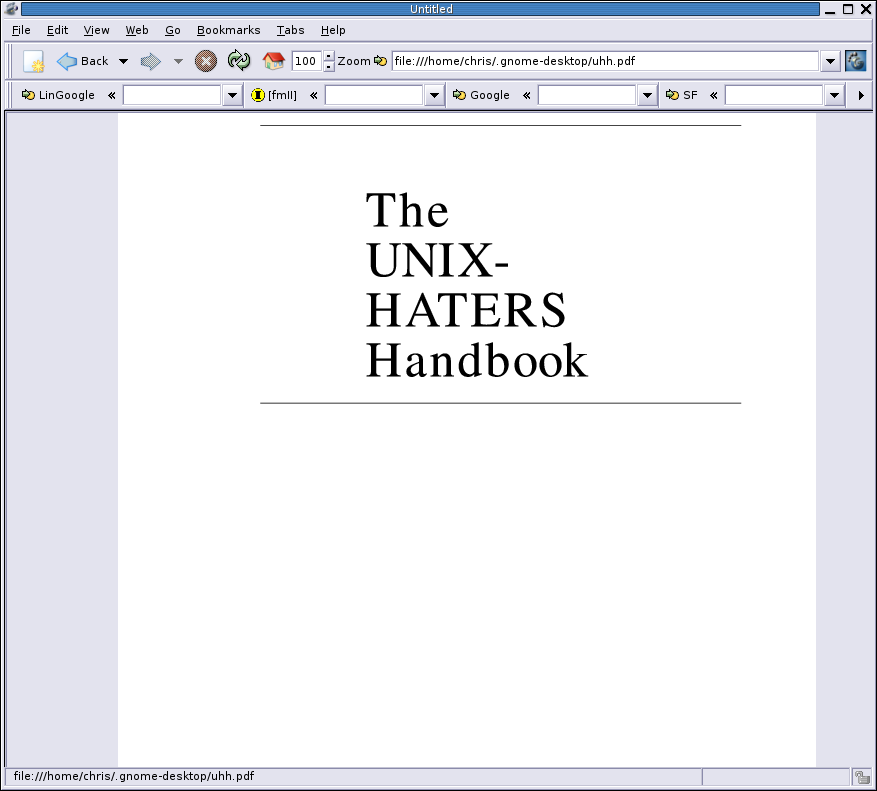Click the Galeon spinner icon beside address bar
Image resolution: width=877 pixels, height=791 pixels.
coord(855,61)
